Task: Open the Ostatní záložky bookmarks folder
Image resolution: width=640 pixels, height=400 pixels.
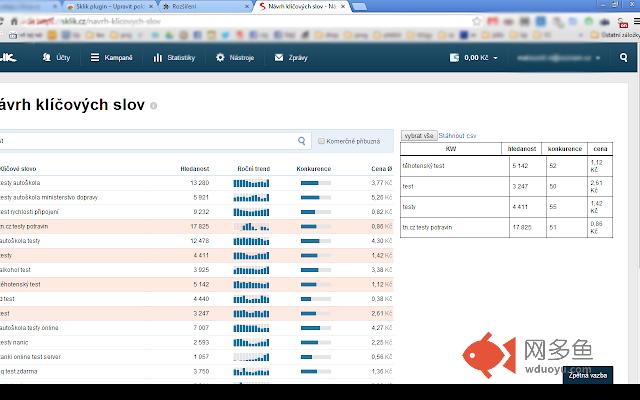Action: [x=616, y=35]
